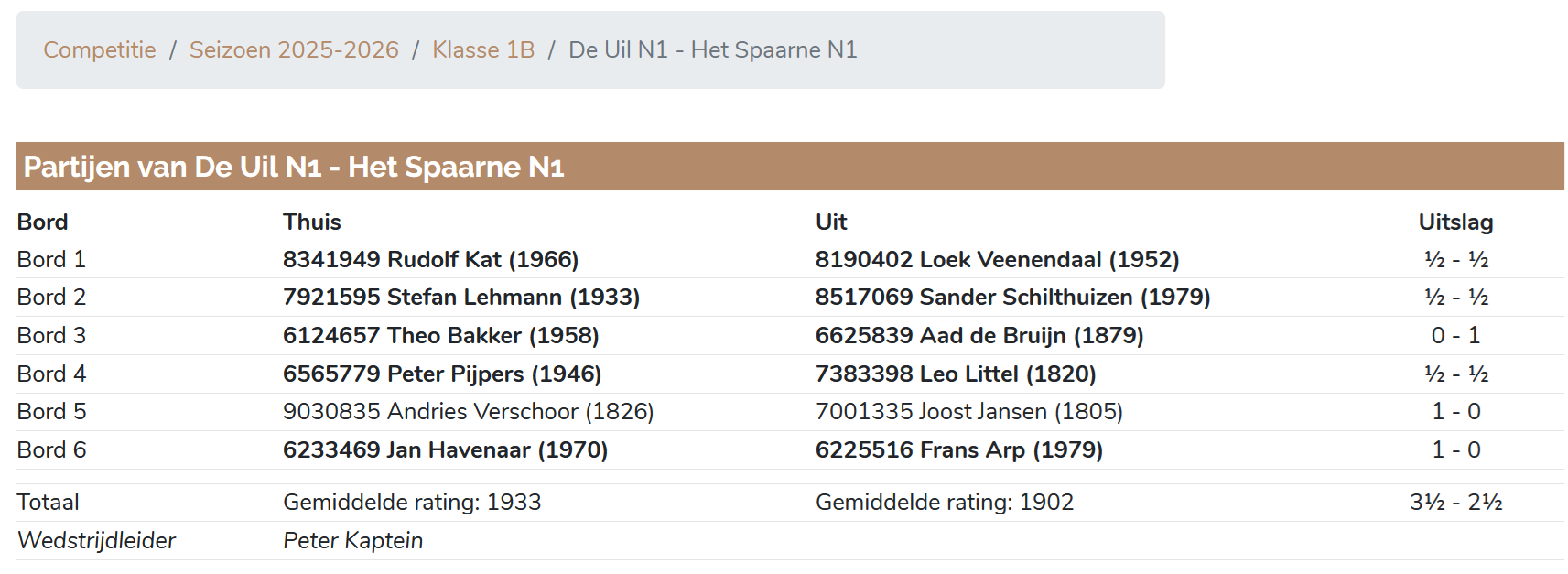
Task: Click Joost Jansen (1805) entry
Action: pyautogui.click(x=968, y=411)
